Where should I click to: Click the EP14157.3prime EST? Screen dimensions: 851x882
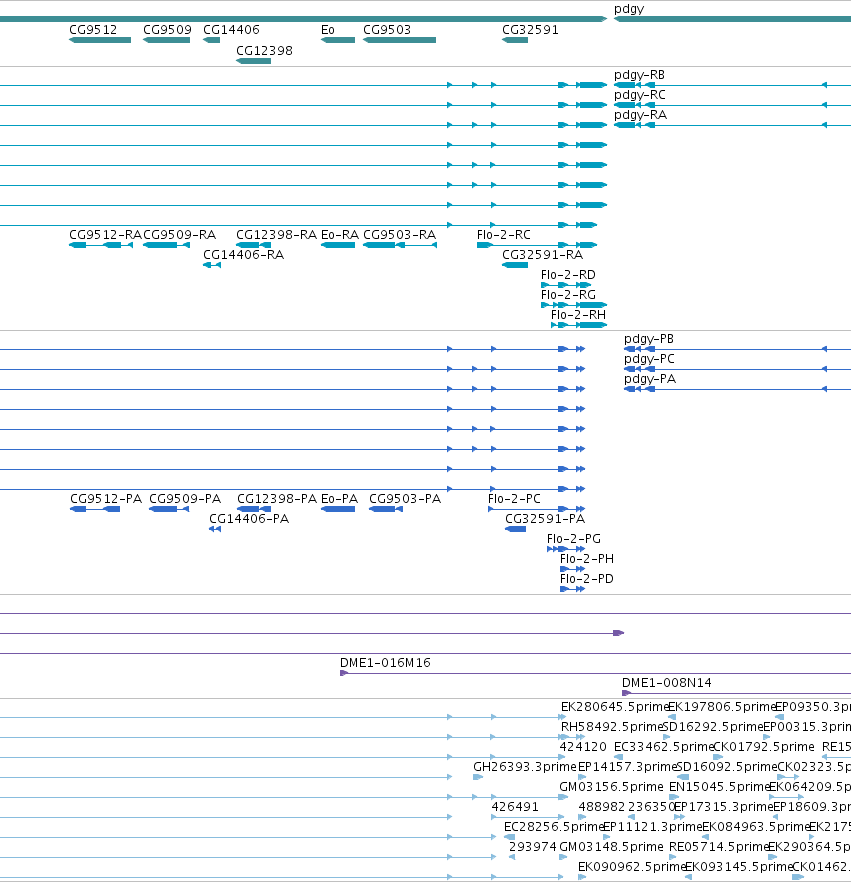point(582,777)
